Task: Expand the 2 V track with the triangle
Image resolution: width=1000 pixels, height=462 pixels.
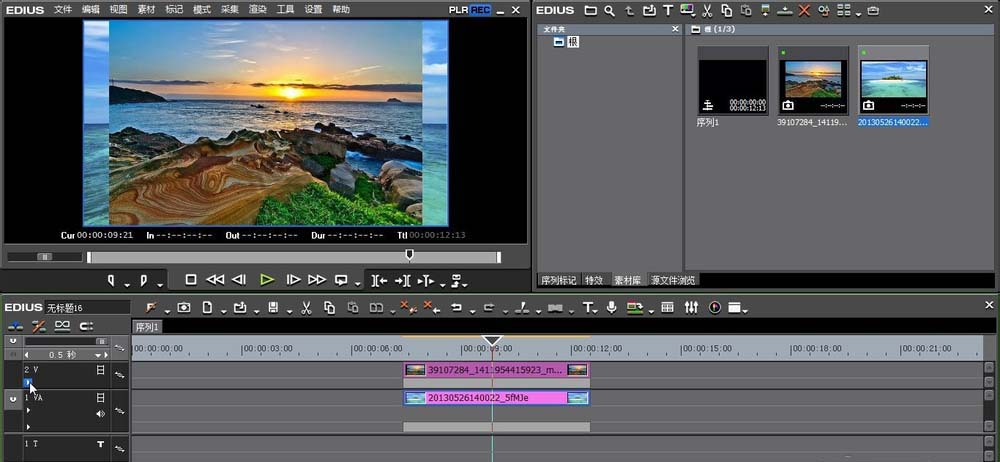Action: point(28,382)
